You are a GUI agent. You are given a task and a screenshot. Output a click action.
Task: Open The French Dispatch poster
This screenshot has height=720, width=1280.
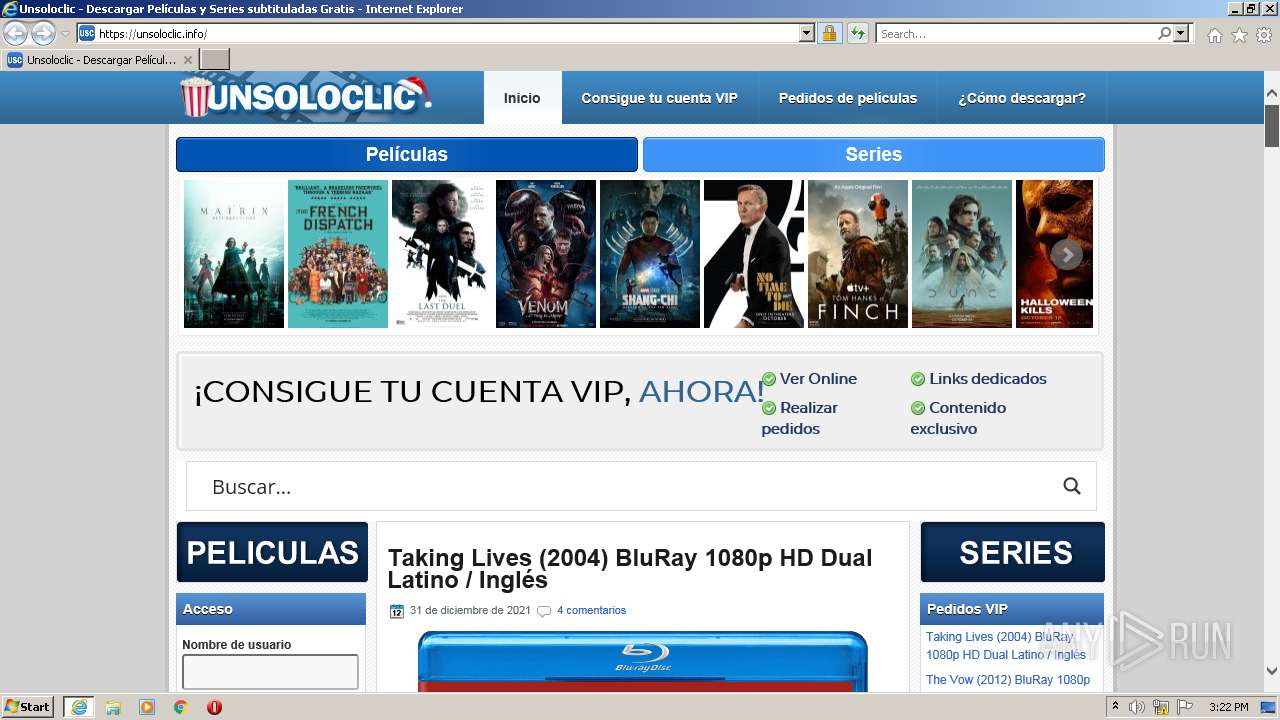[338, 254]
